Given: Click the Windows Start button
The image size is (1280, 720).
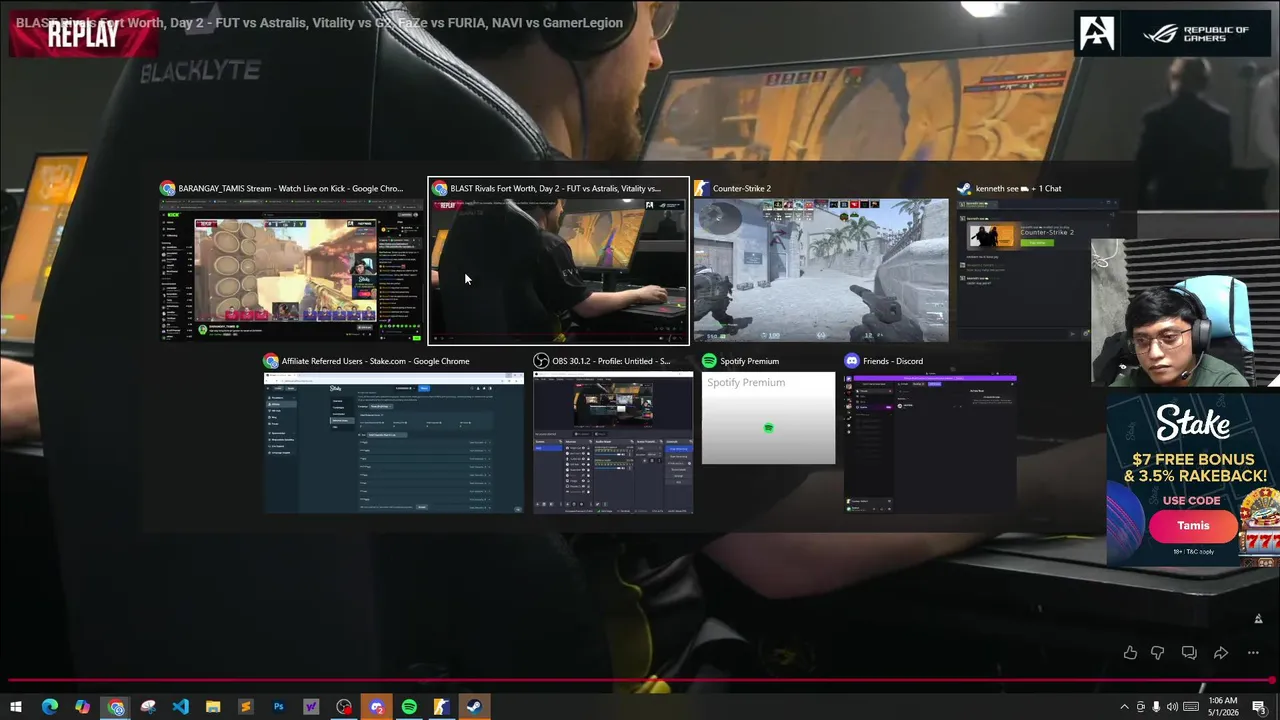Looking at the screenshot, I should [x=16, y=707].
